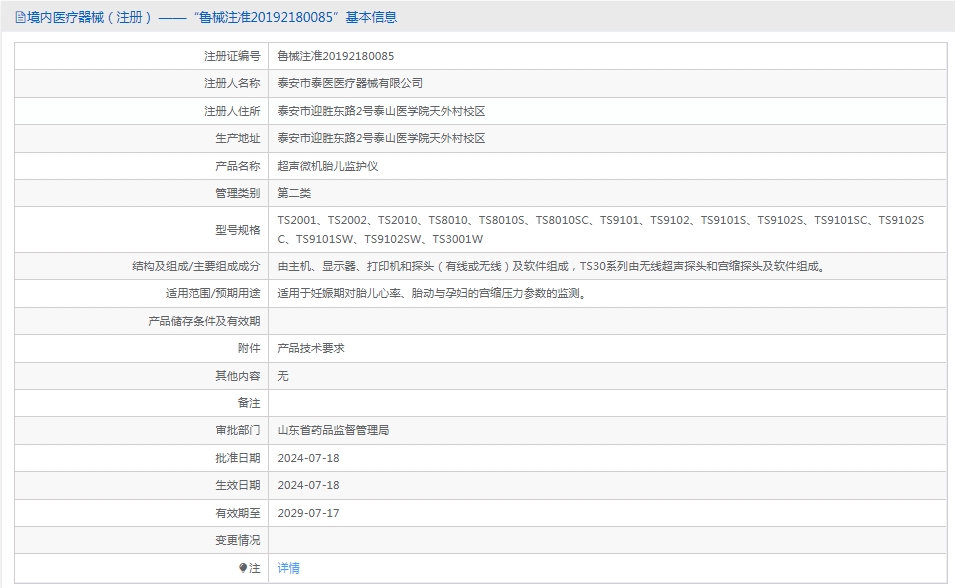Select company name 泰安市泰医医疗器械有限公司
This screenshot has width=955, height=588.
point(350,83)
